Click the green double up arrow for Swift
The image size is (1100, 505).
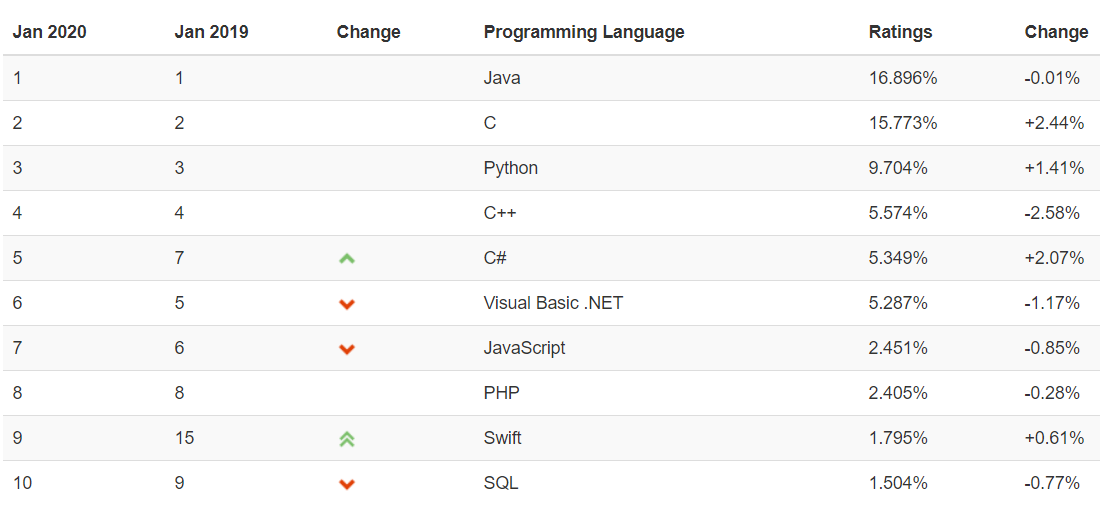tap(347, 439)
